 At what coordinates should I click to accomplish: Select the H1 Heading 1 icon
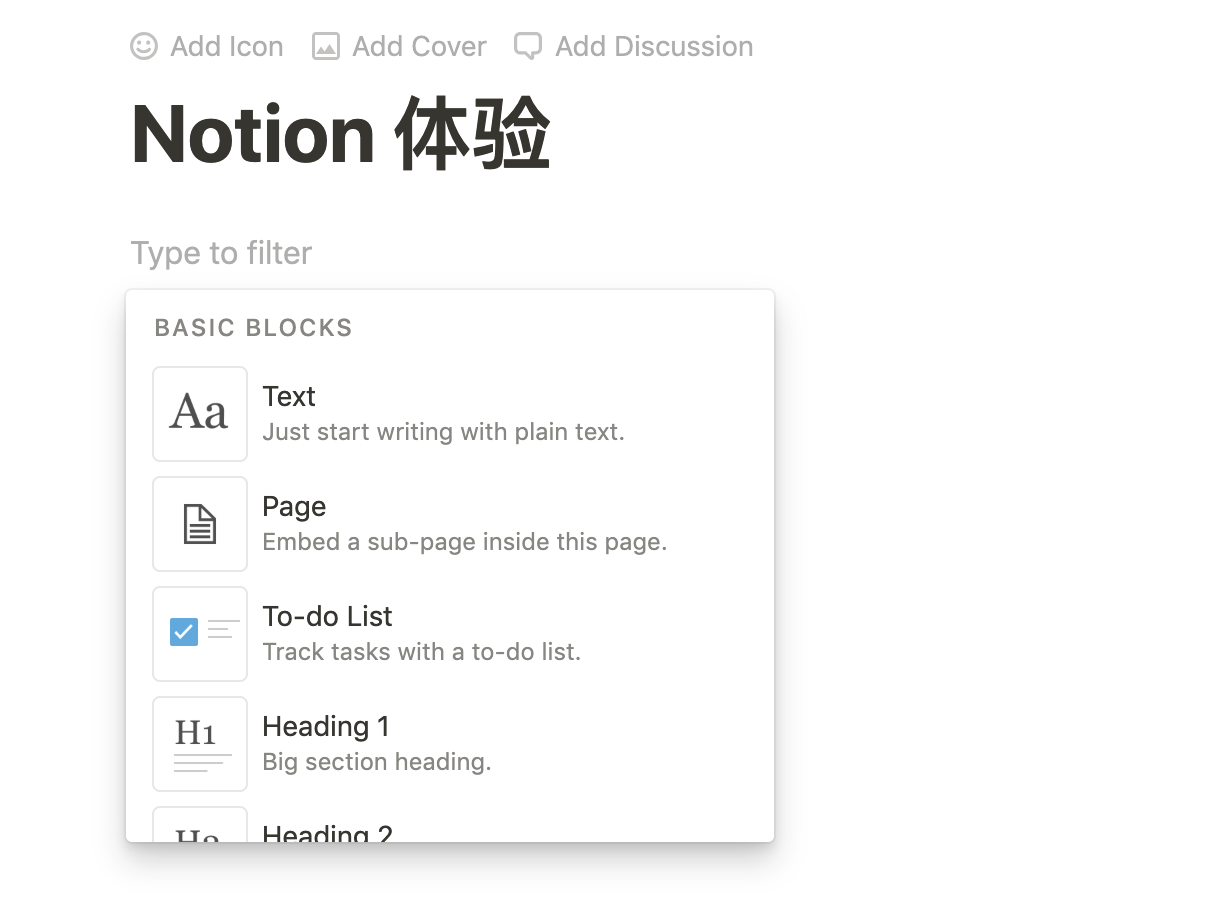200,744
